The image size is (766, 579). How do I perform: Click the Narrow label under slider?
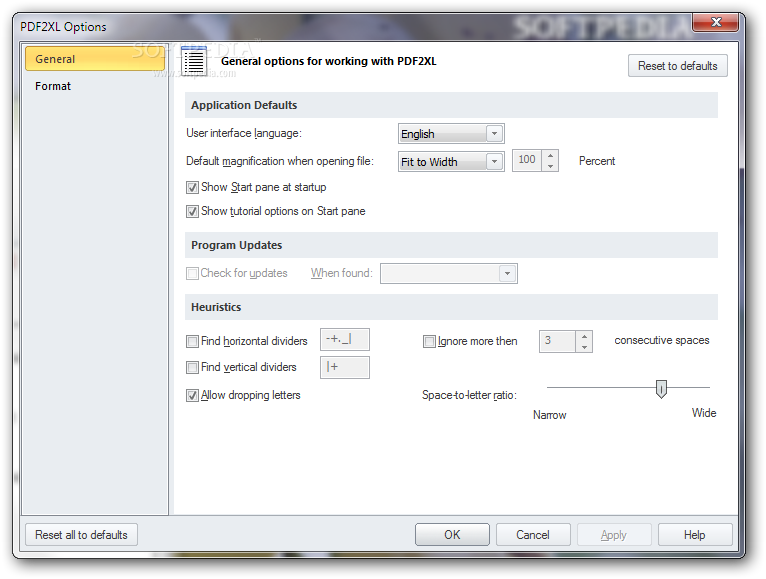(550, 415)
